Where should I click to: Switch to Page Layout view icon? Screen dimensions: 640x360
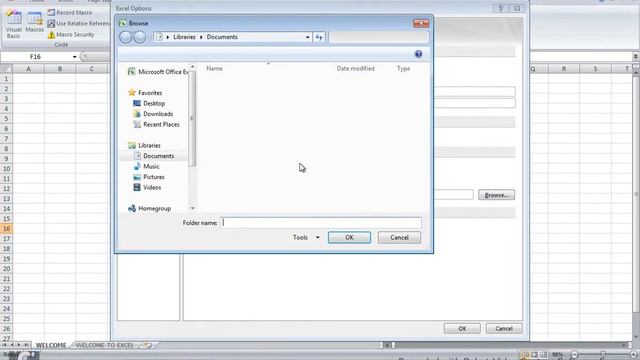(534, 355)
